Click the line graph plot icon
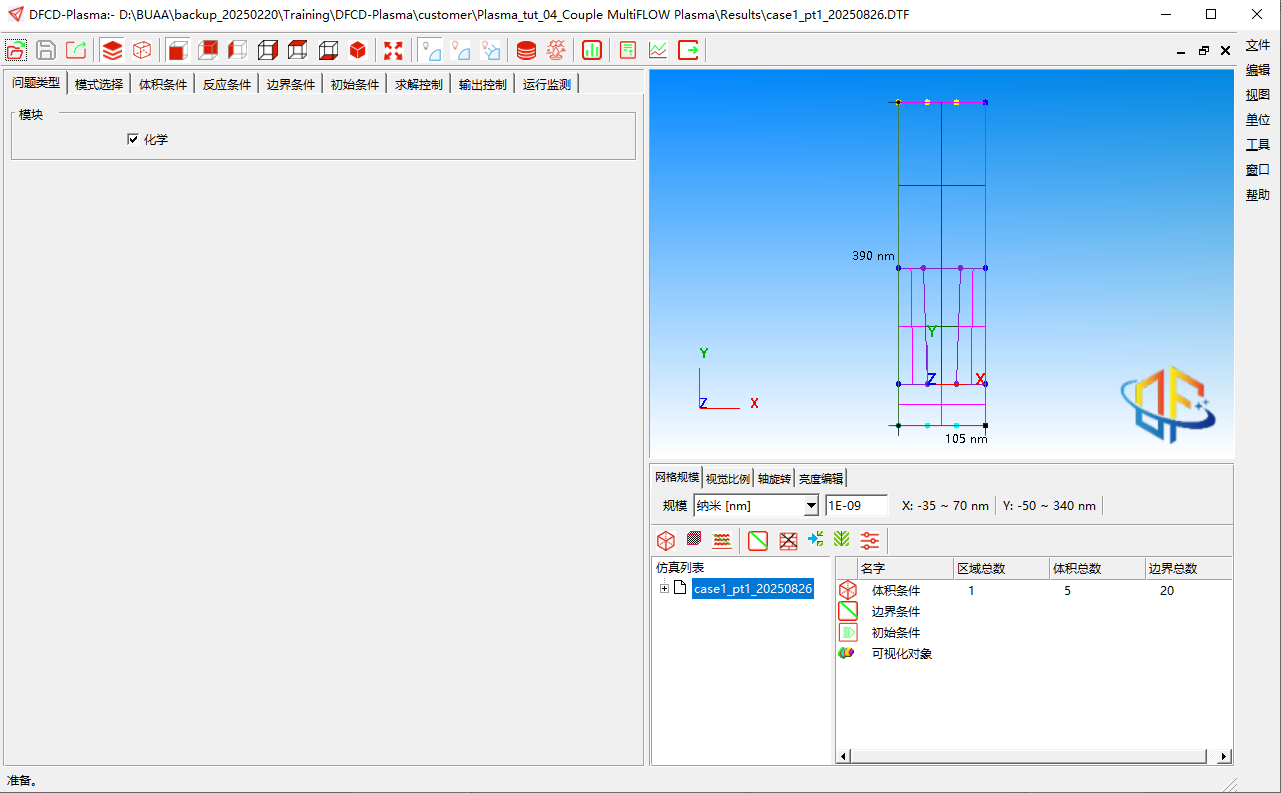Viewport: 1281px width, 793px height. coord(658,50)
